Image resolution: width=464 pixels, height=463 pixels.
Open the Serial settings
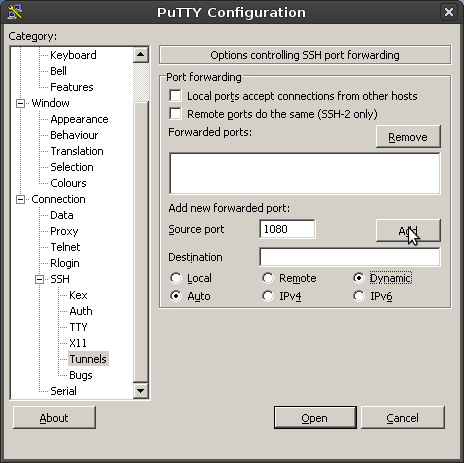tap(63, 391)
